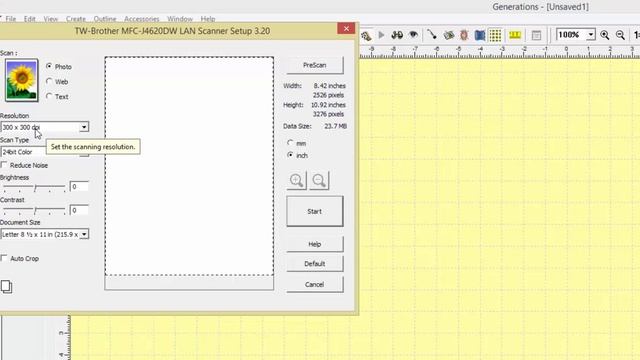Click the sunflower photo thumbnail
Screen dimensions: 640x360
pos(21,80)
